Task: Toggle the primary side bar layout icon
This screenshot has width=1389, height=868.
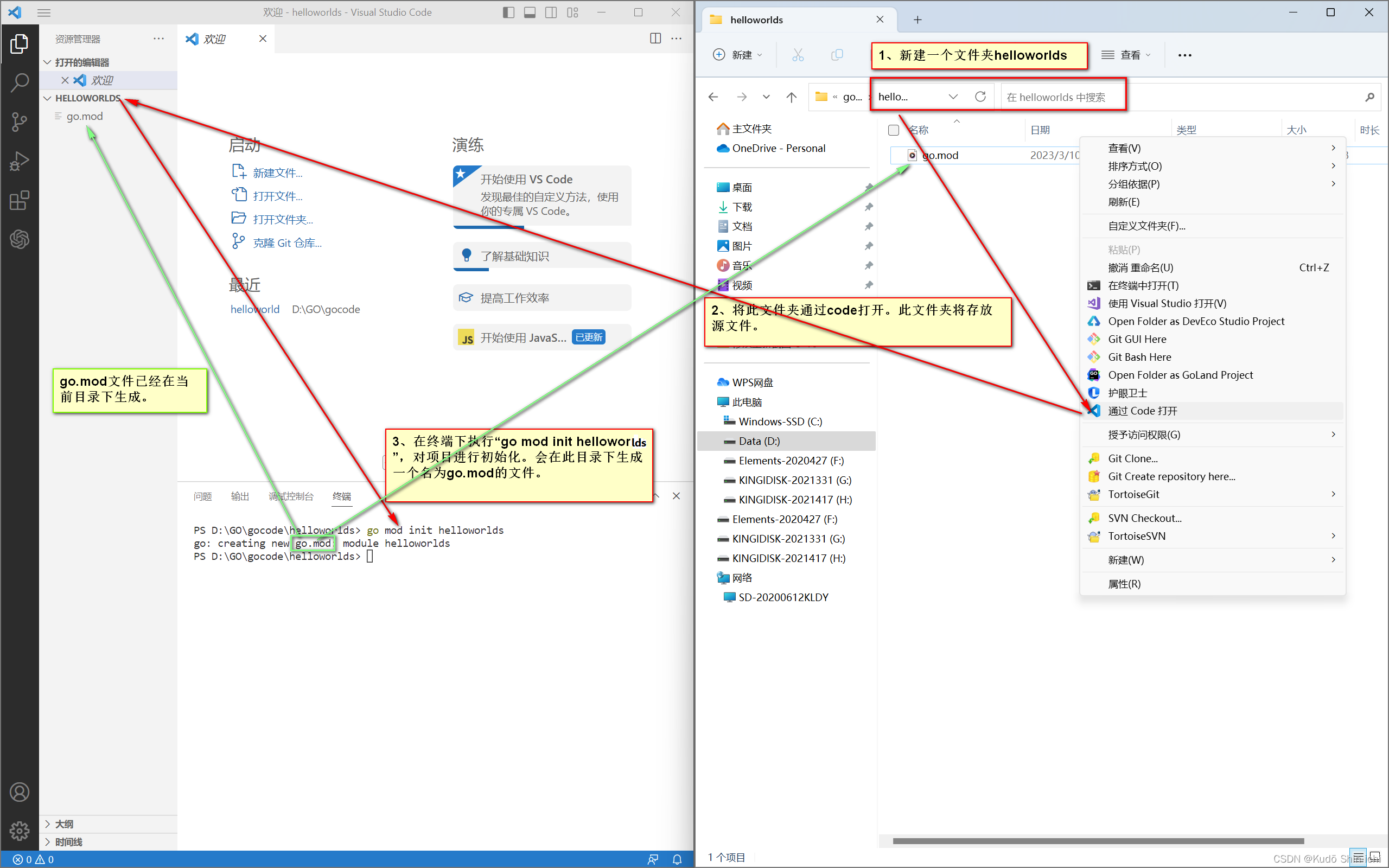Action: click(x=508, y=12)
